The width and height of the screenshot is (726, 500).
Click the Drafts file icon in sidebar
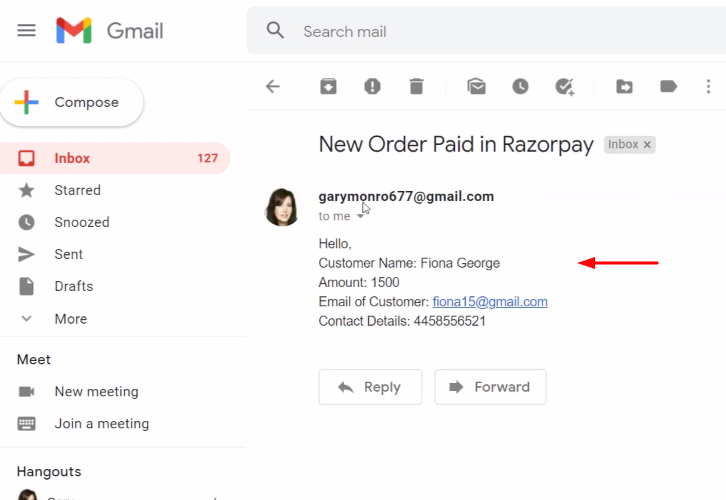tap(26, 286)
